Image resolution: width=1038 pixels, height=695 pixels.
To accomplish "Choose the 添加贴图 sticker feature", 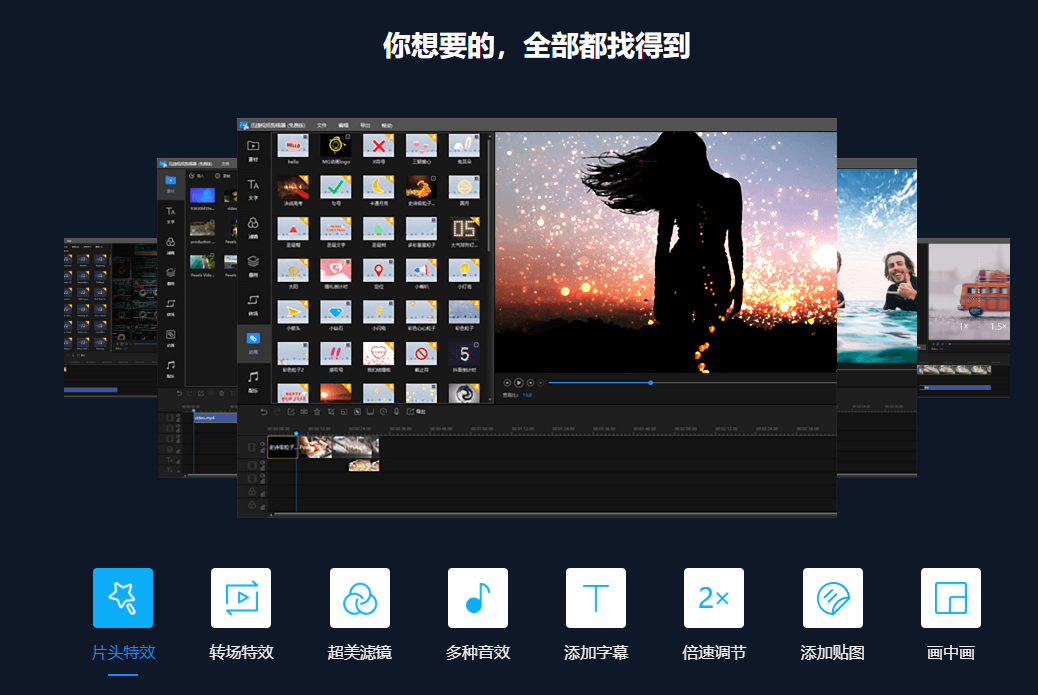I will tap(832, 615).
